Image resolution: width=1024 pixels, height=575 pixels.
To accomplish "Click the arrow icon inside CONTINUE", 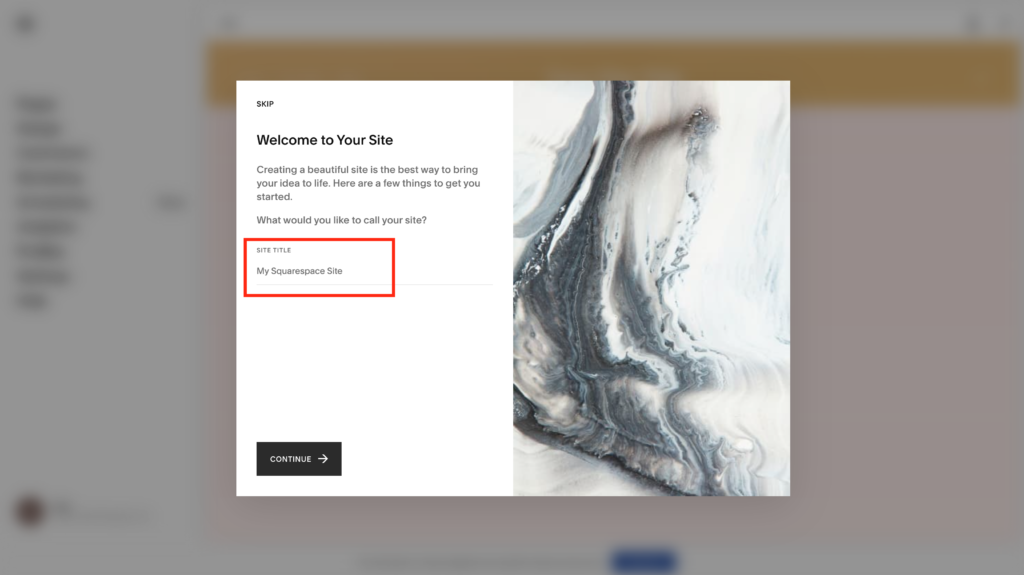I will (323, 459).
